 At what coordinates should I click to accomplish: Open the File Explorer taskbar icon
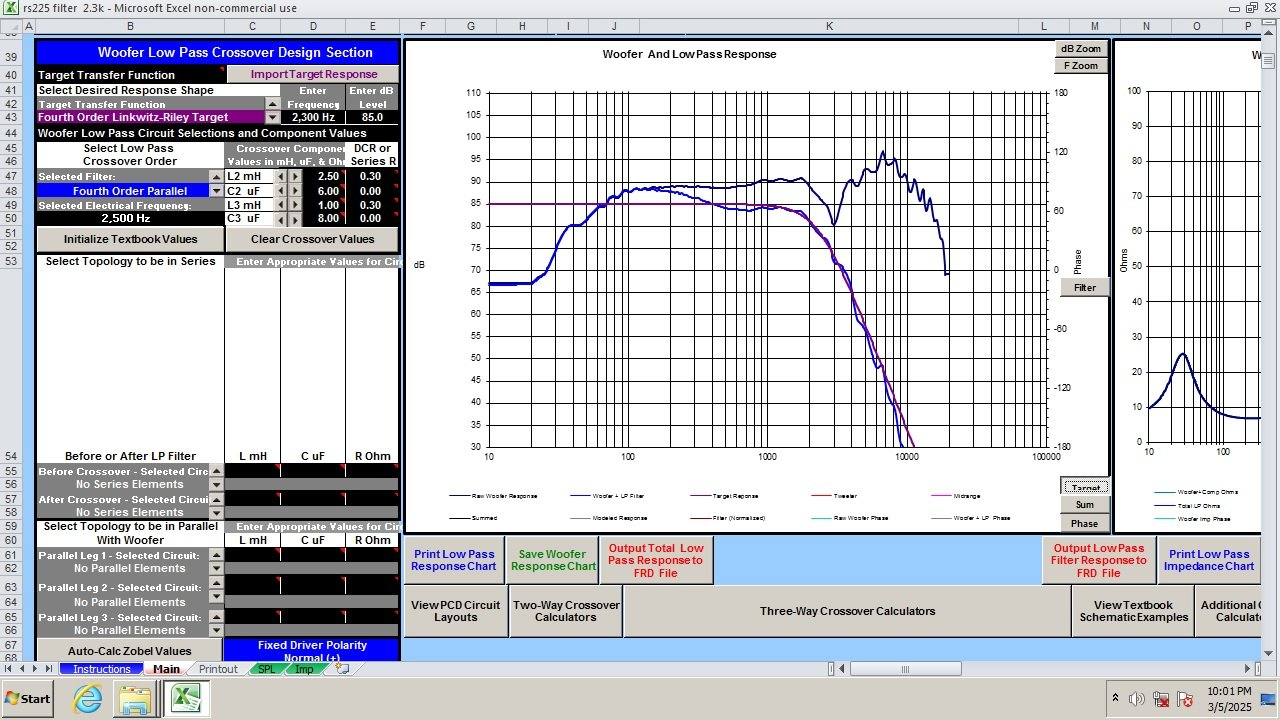136,698
